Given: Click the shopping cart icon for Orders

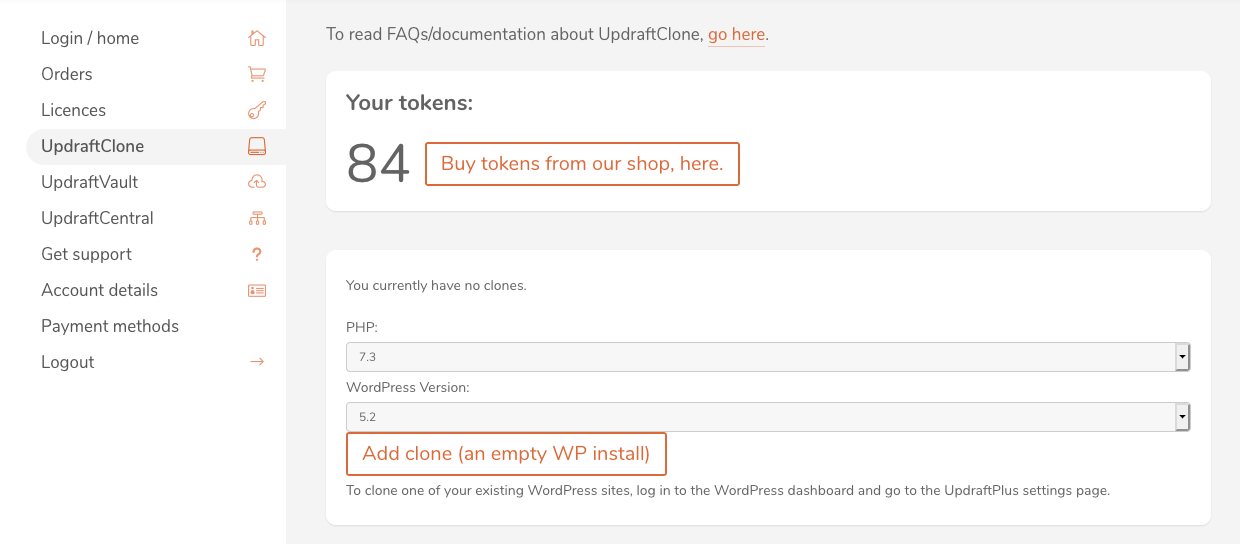Looking at the screenshot, I should 257,74.
